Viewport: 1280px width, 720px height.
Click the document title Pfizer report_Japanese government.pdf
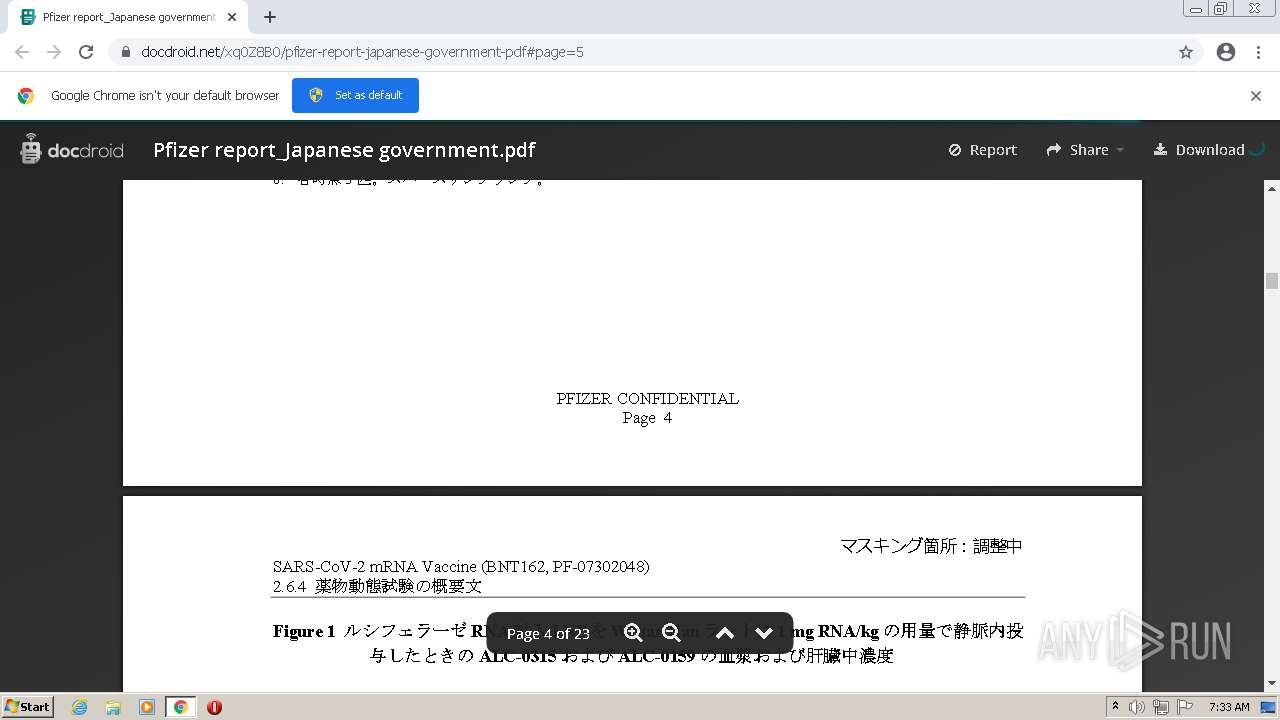[344, 150]
